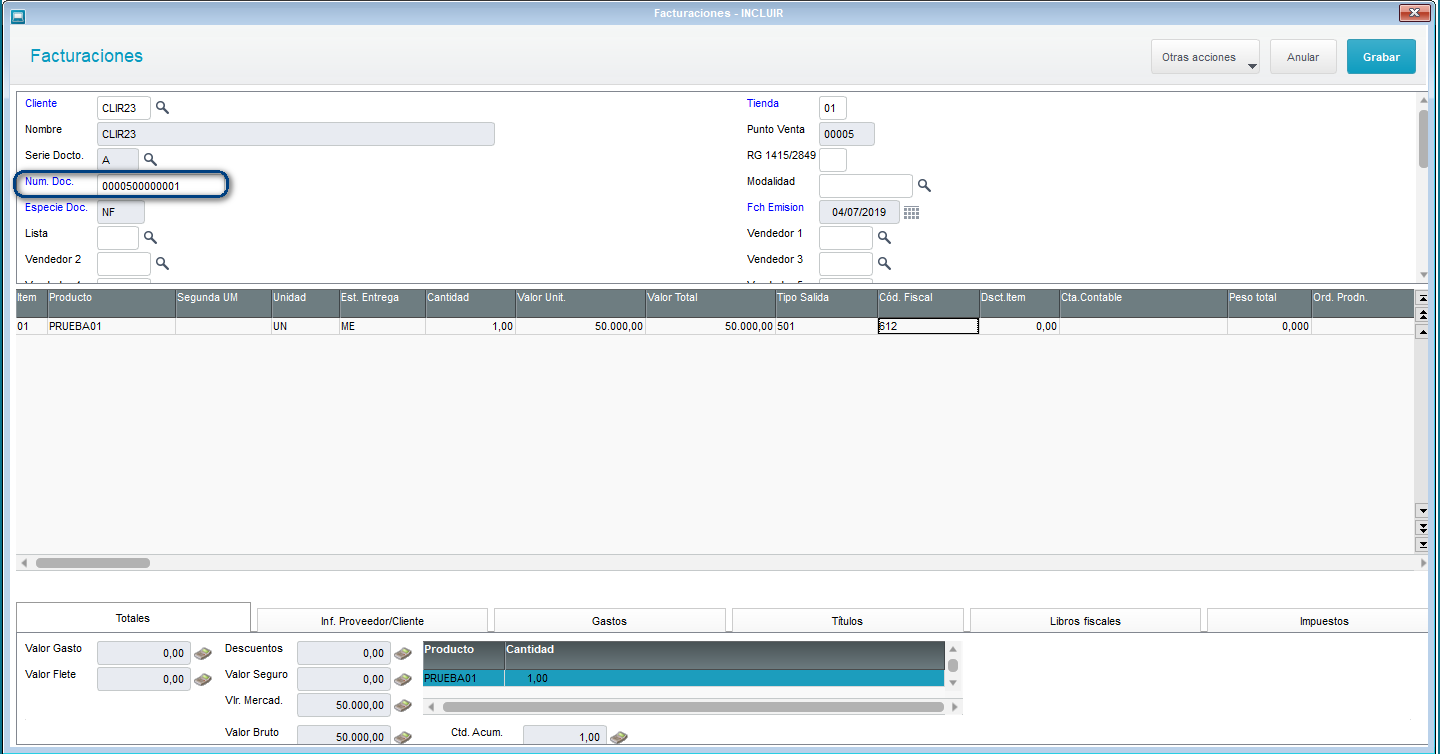The image size is (1440, 754).
Task: Click header form scrollbar down arrow
Action: coord(1423,275)
